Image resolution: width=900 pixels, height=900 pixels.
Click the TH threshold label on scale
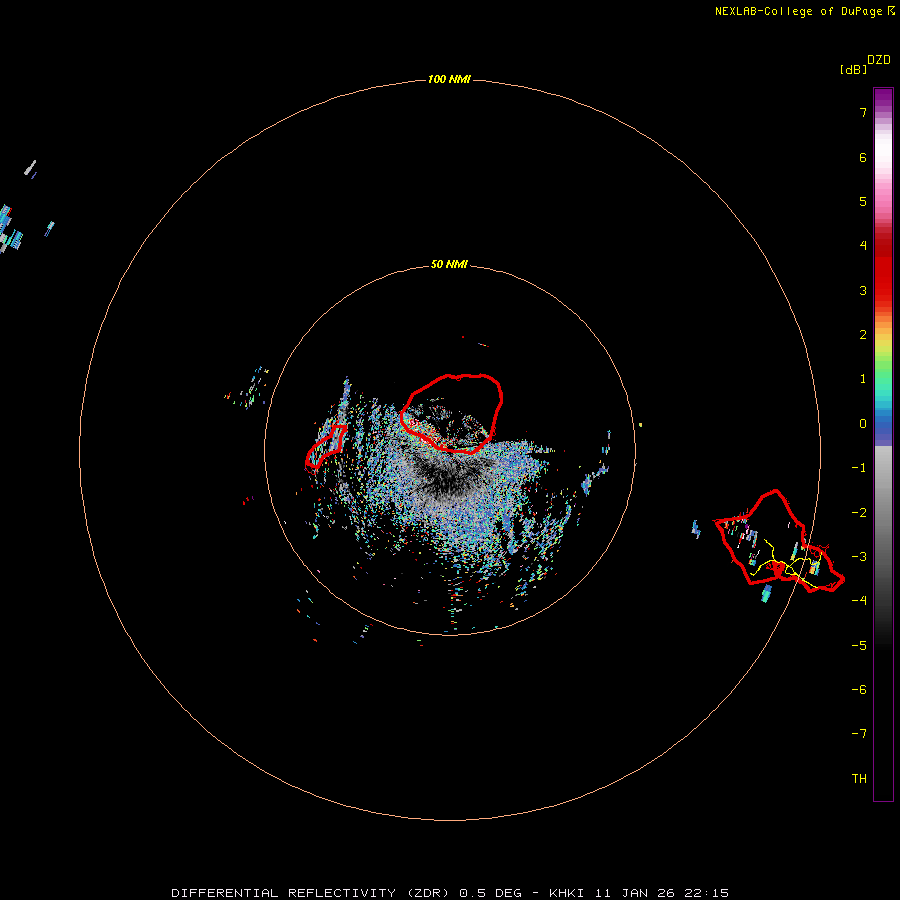point(859,779)
